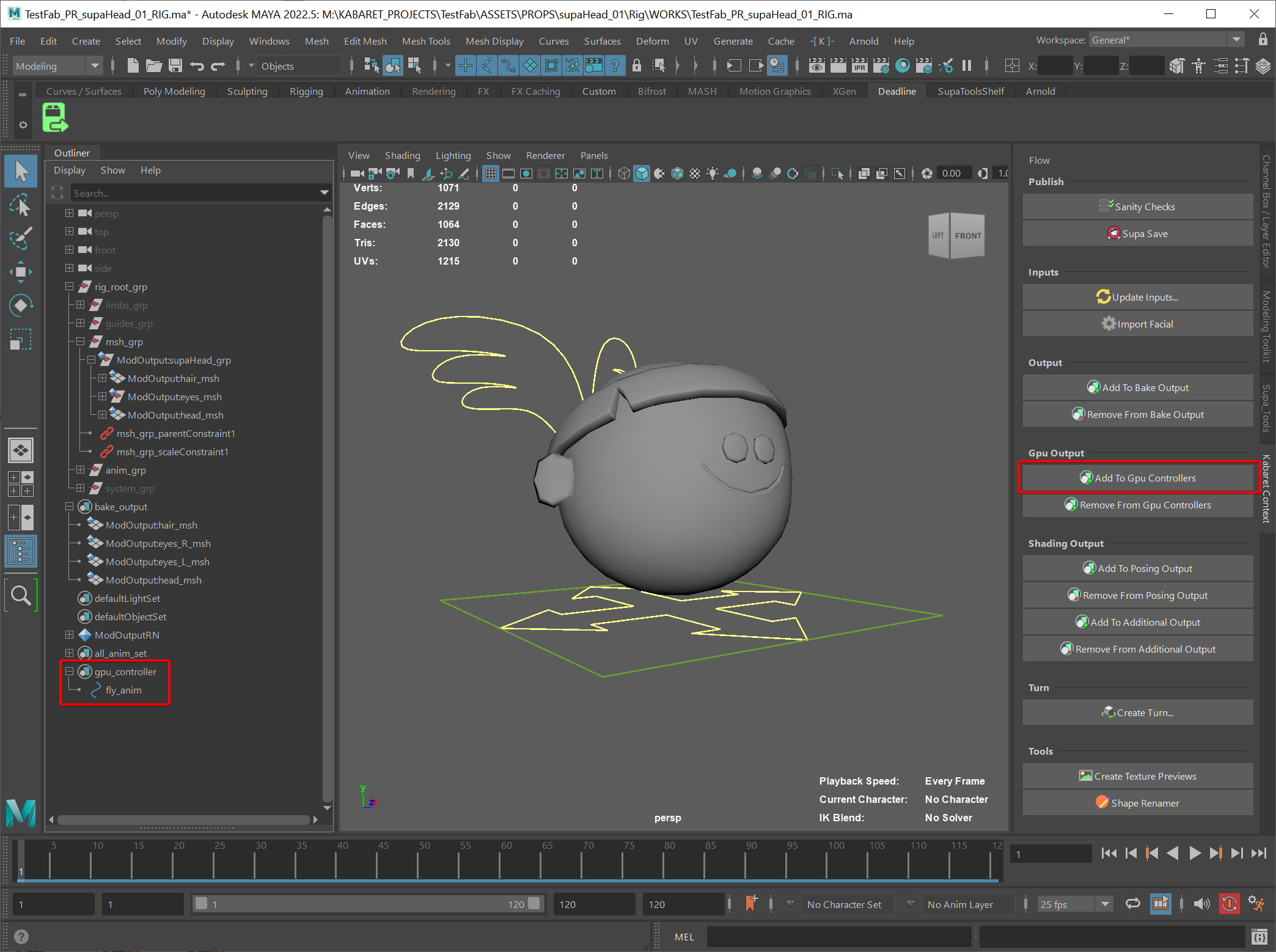Click the Render current frame clapper icon
The height and width of the screenshot is (952, 1276).
(x=838, y=65)
